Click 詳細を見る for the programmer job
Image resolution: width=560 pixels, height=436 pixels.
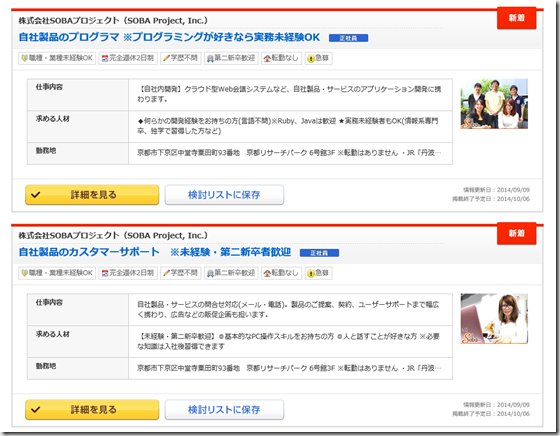tap(92, 195)
